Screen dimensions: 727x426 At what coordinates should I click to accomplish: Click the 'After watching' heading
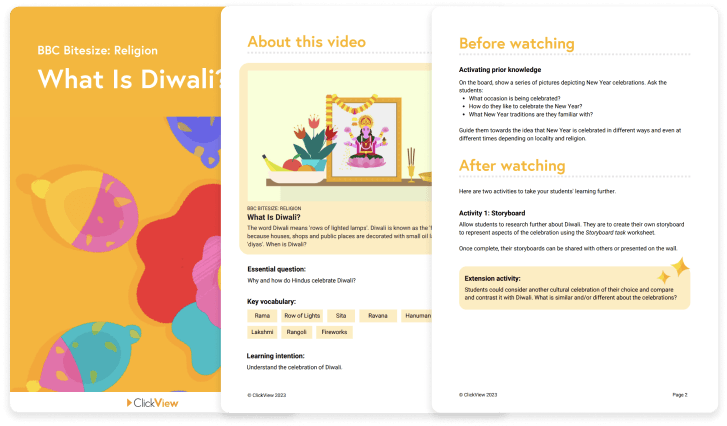pyautogui.click(x=512, y=165)
